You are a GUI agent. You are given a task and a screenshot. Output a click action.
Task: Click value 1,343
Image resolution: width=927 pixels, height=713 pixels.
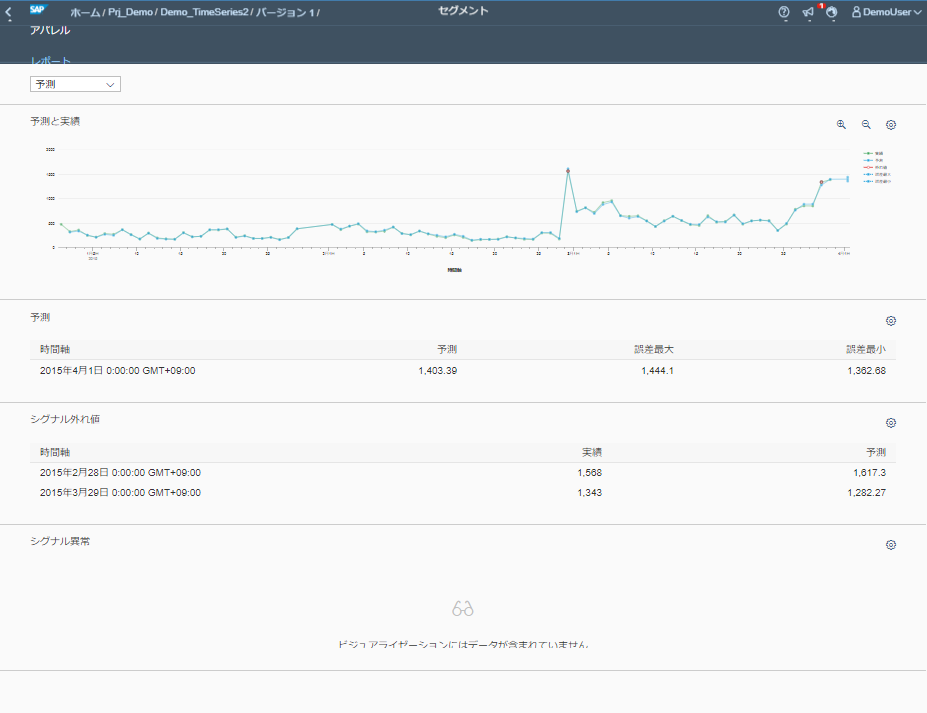[x=589, y=492]
